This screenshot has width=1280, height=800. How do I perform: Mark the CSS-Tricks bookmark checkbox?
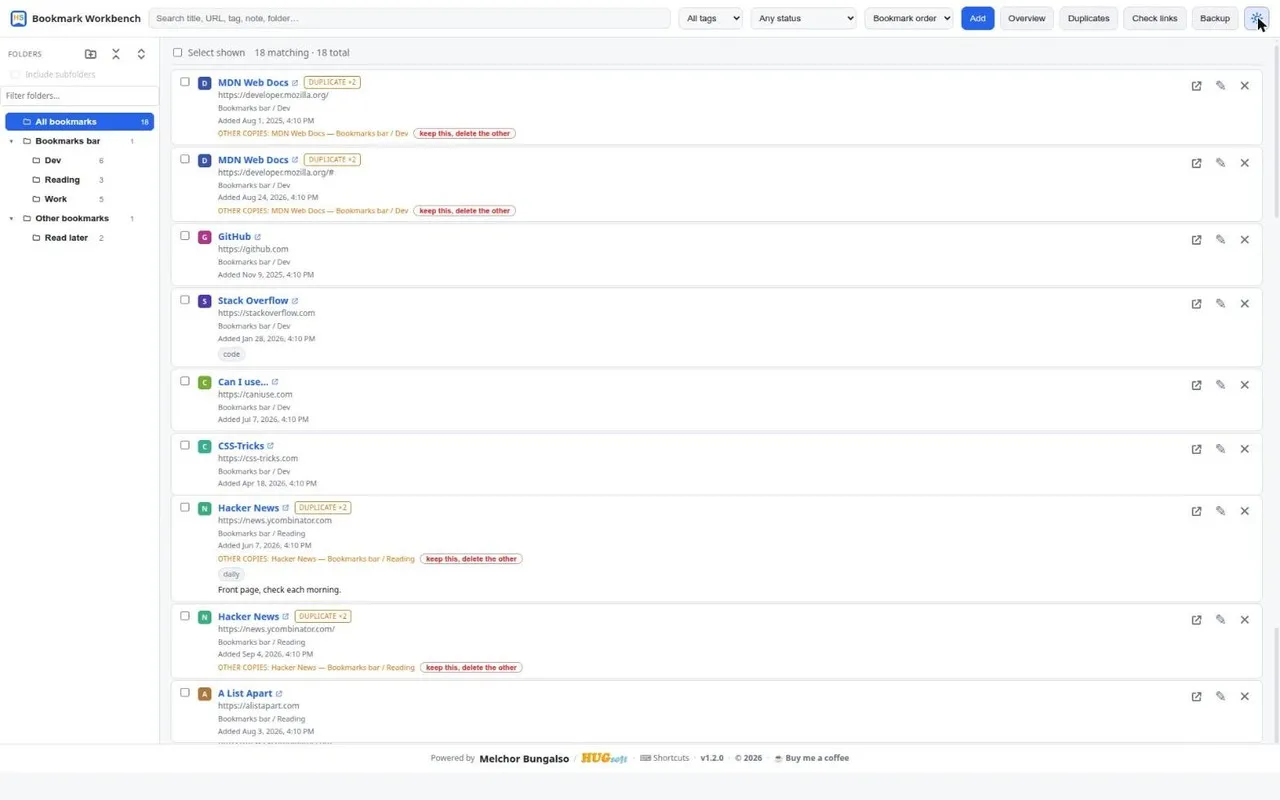(185, 445)
